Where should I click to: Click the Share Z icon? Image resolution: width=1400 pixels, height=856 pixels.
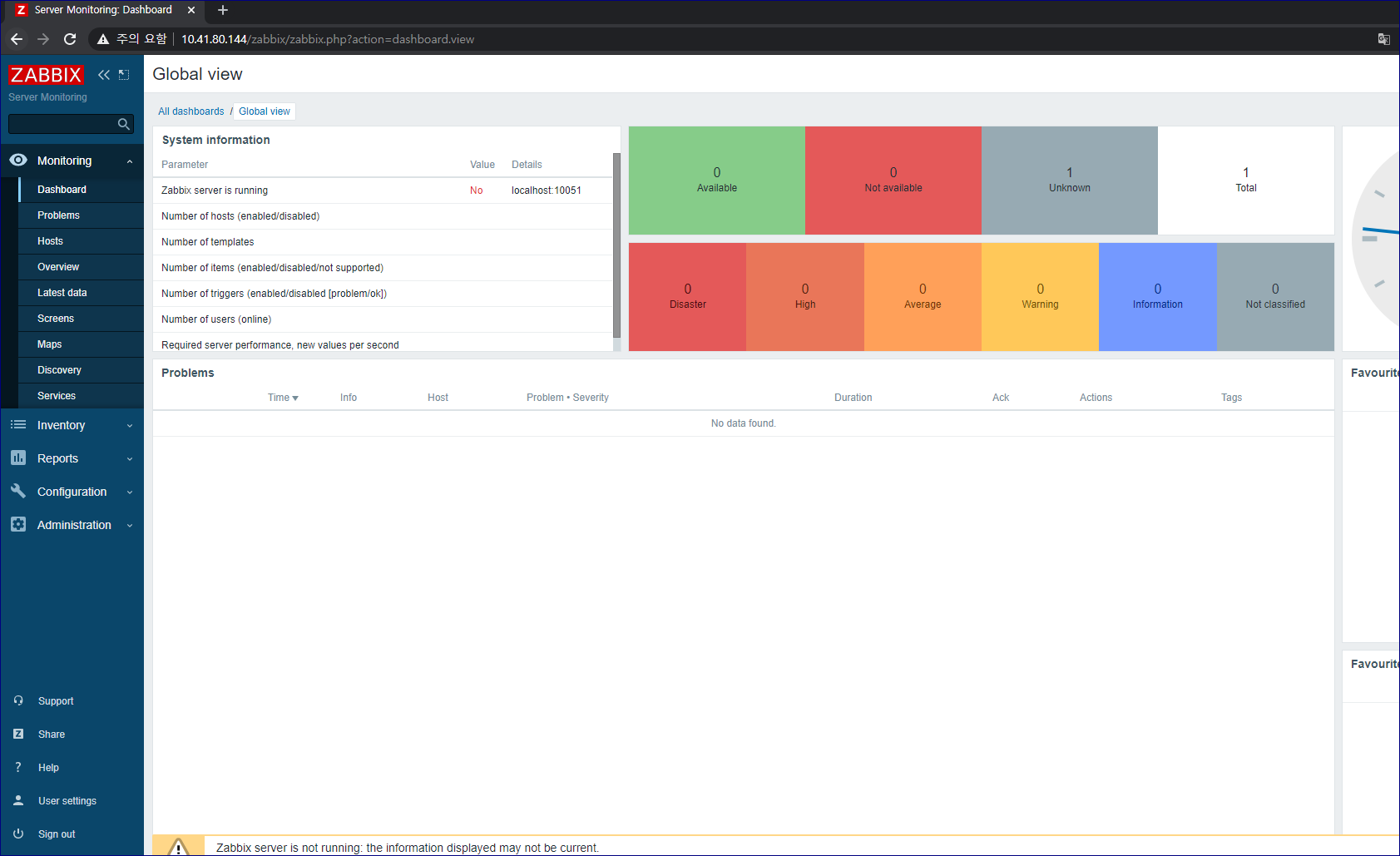click(x=18, y=734)
